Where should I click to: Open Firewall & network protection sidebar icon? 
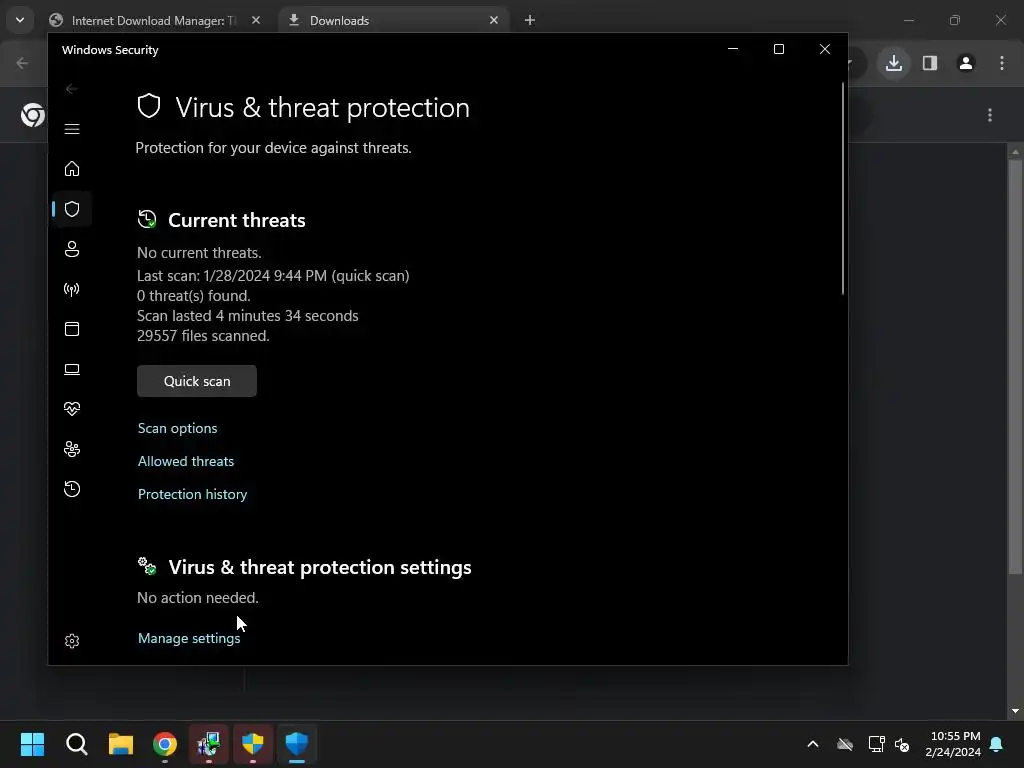click(72, 289)
